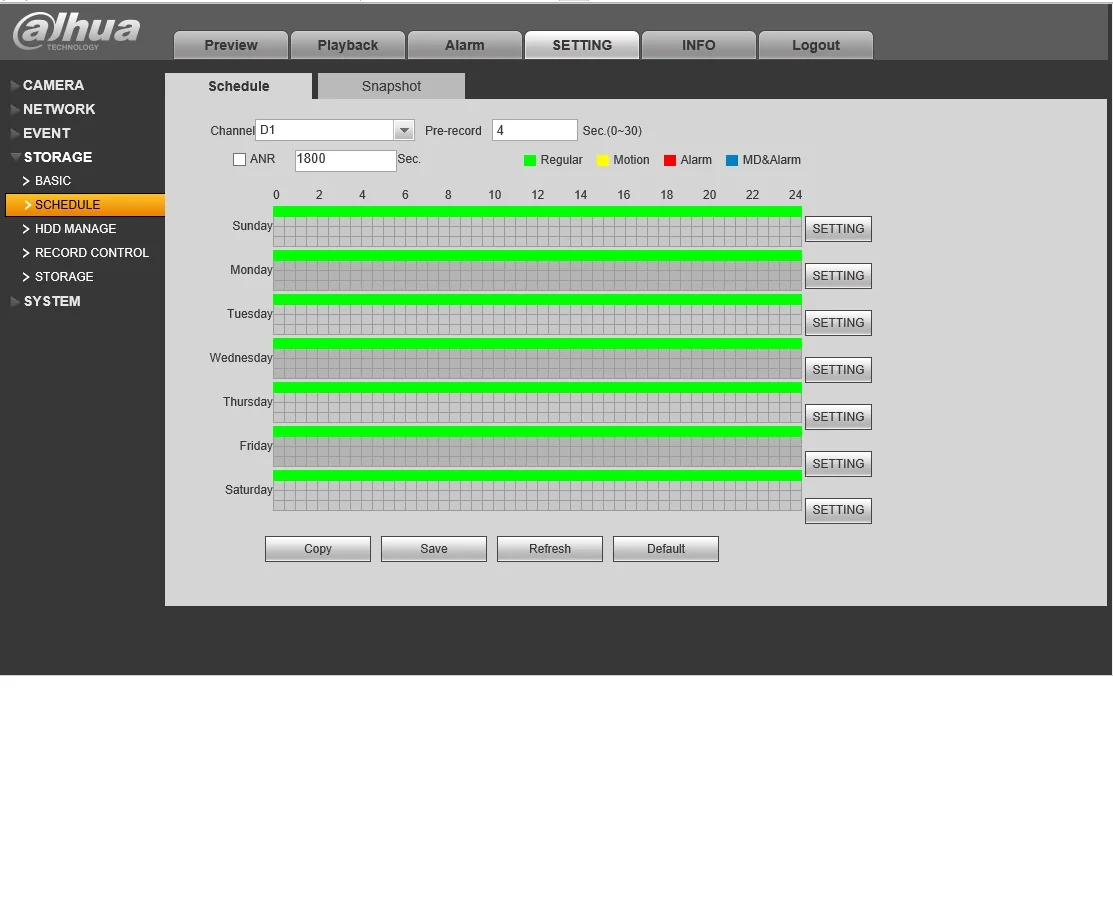Screen dimensions: 1113x900
Task: Open the Channel D1 dropdown
Action: [334, 130]
